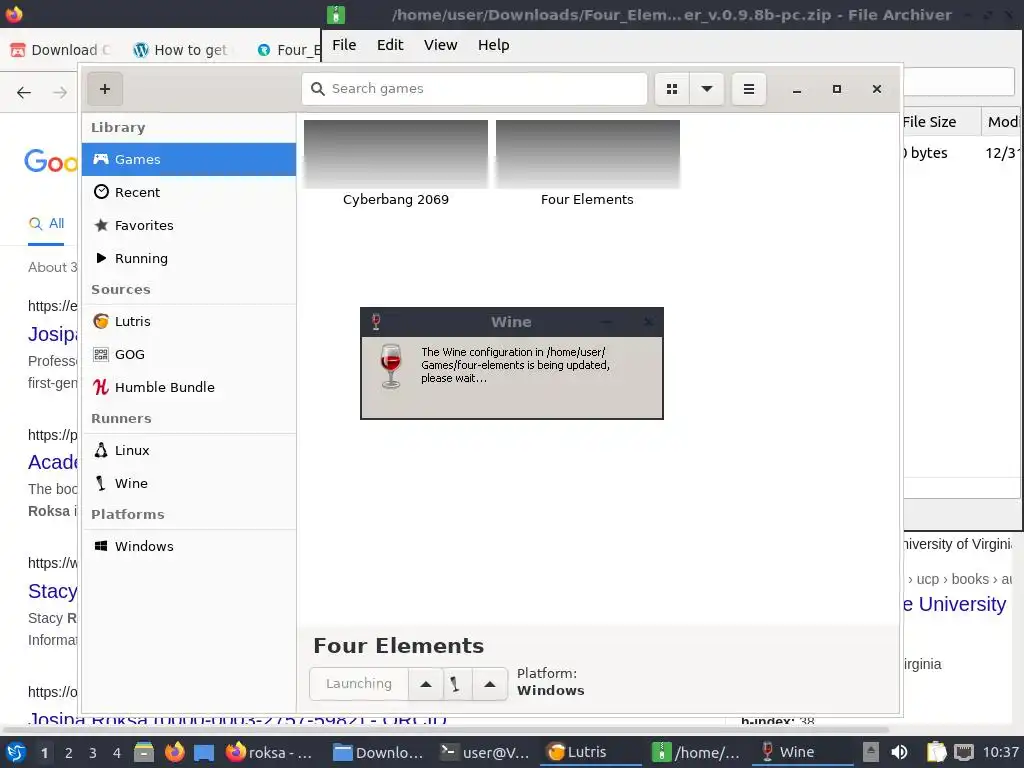Click the Wine glass runner button in the game bar

[455, 684]
